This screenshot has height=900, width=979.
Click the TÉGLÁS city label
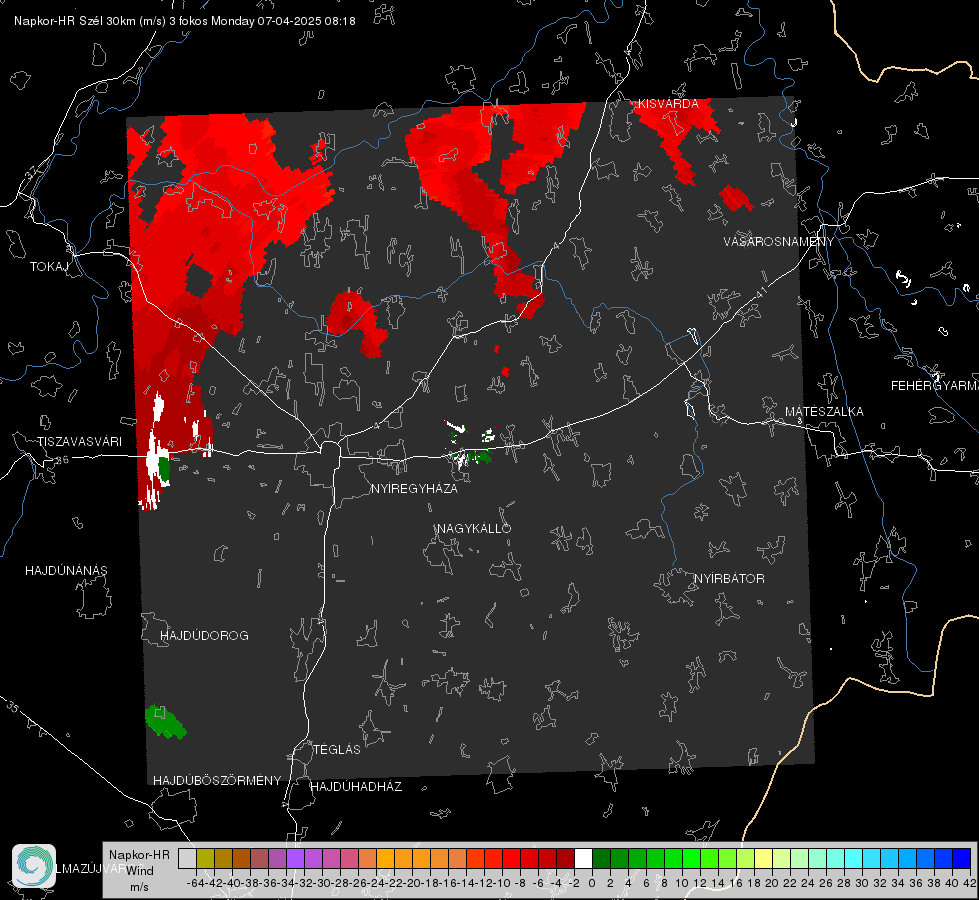[337, 749]
